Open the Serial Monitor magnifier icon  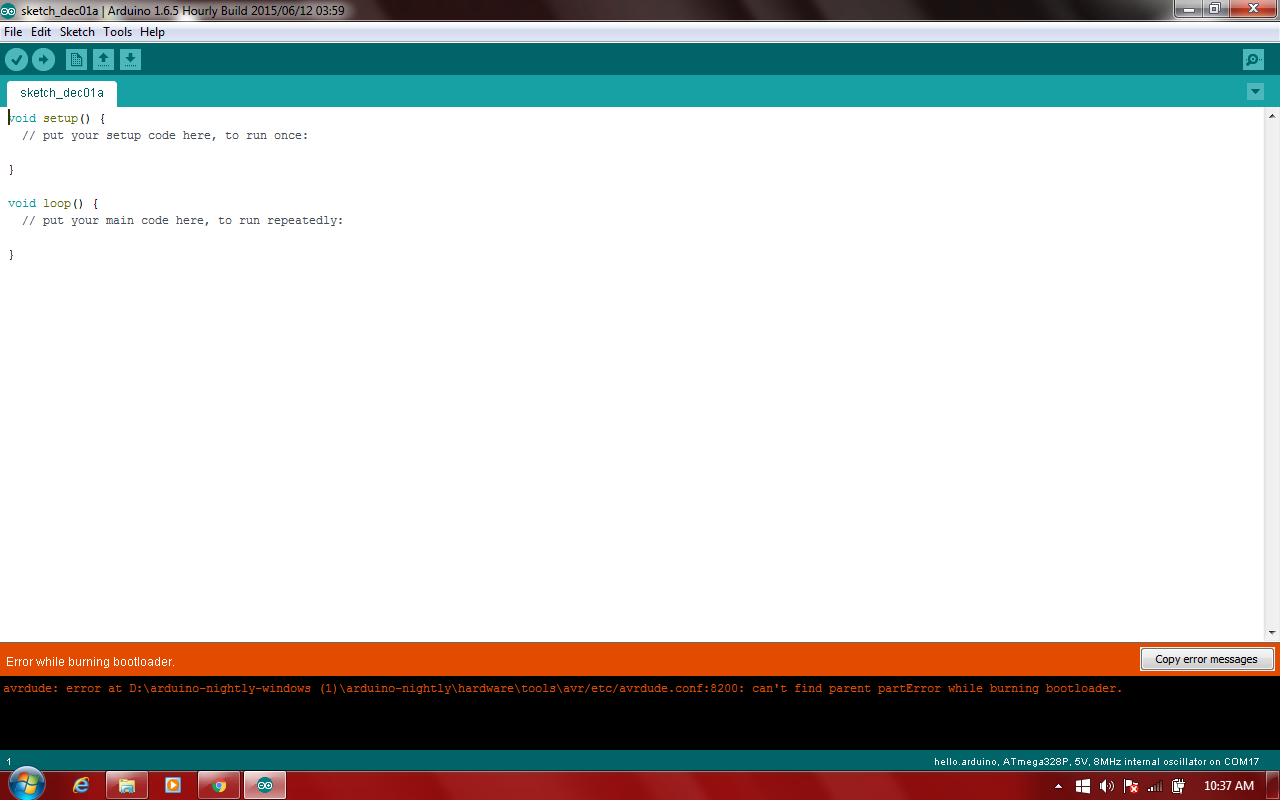[1253, 60]
